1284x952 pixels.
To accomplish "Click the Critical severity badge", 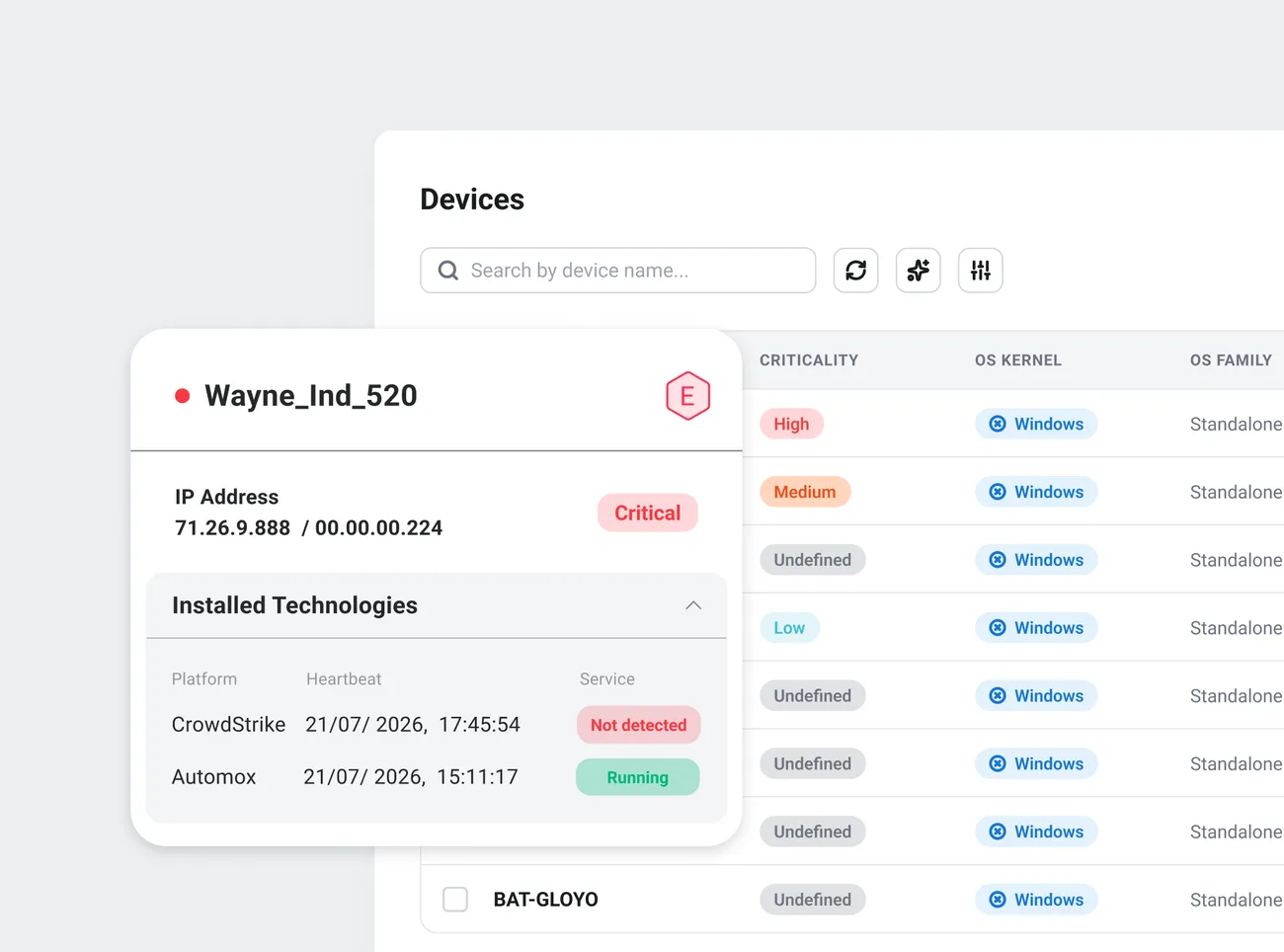I will (648, 513).
